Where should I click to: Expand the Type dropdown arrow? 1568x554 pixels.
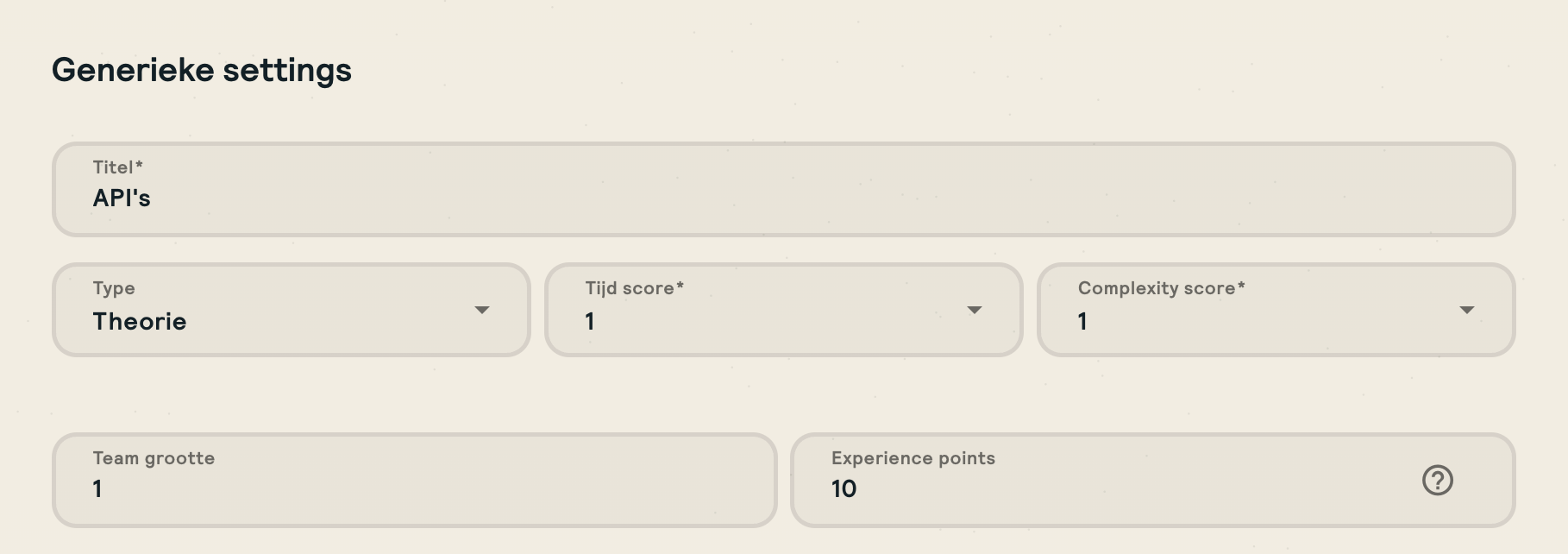(482, 311)
